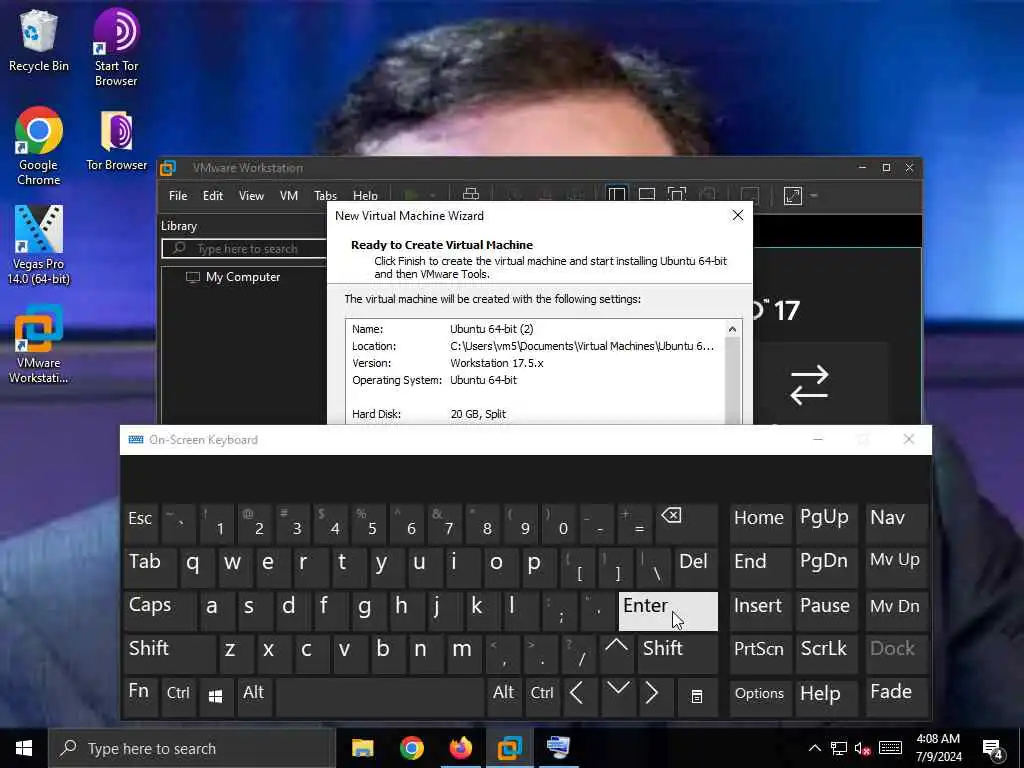This screenshot has height=768, width=1024.
Task: Toggle ScrLk key on On-Screen Keyboard
Action: tap(825, 653)
